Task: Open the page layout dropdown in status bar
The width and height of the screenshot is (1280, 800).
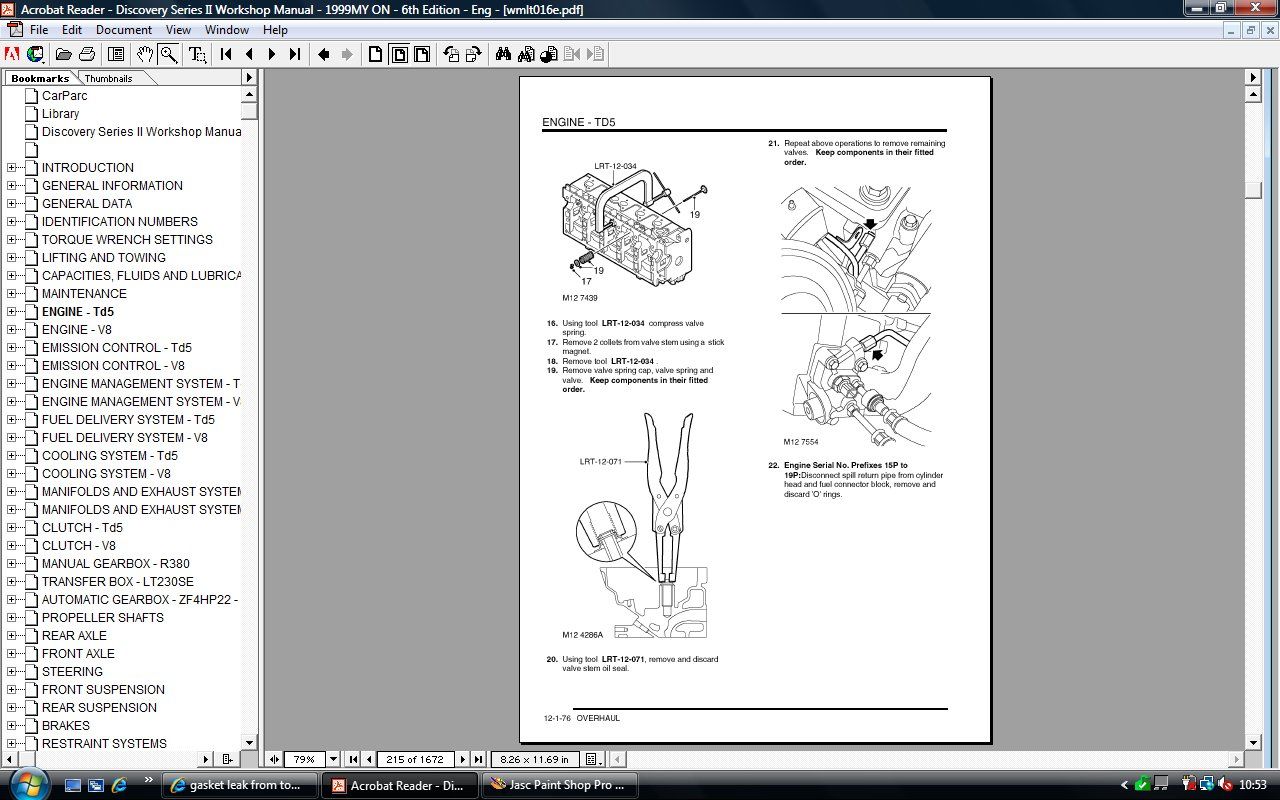Action: click(594, 759)
